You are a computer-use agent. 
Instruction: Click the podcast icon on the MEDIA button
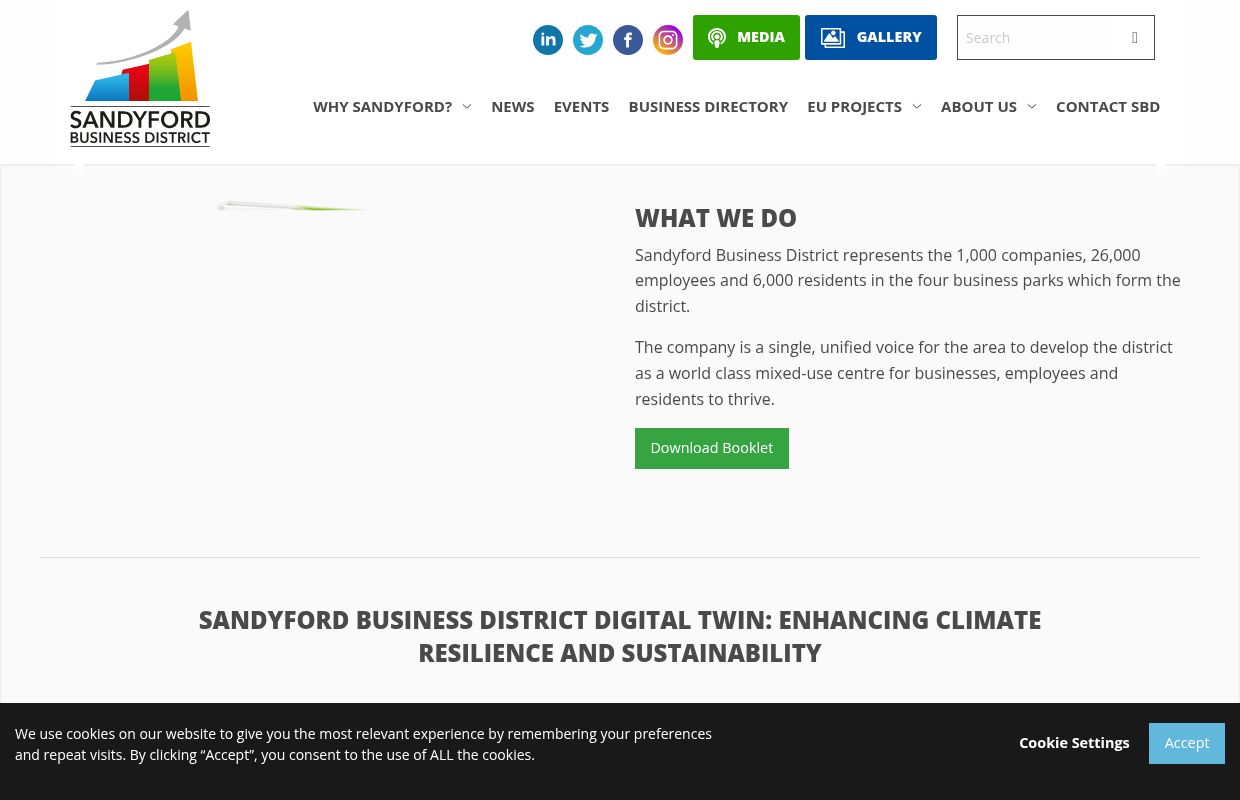tap(717, 37)
